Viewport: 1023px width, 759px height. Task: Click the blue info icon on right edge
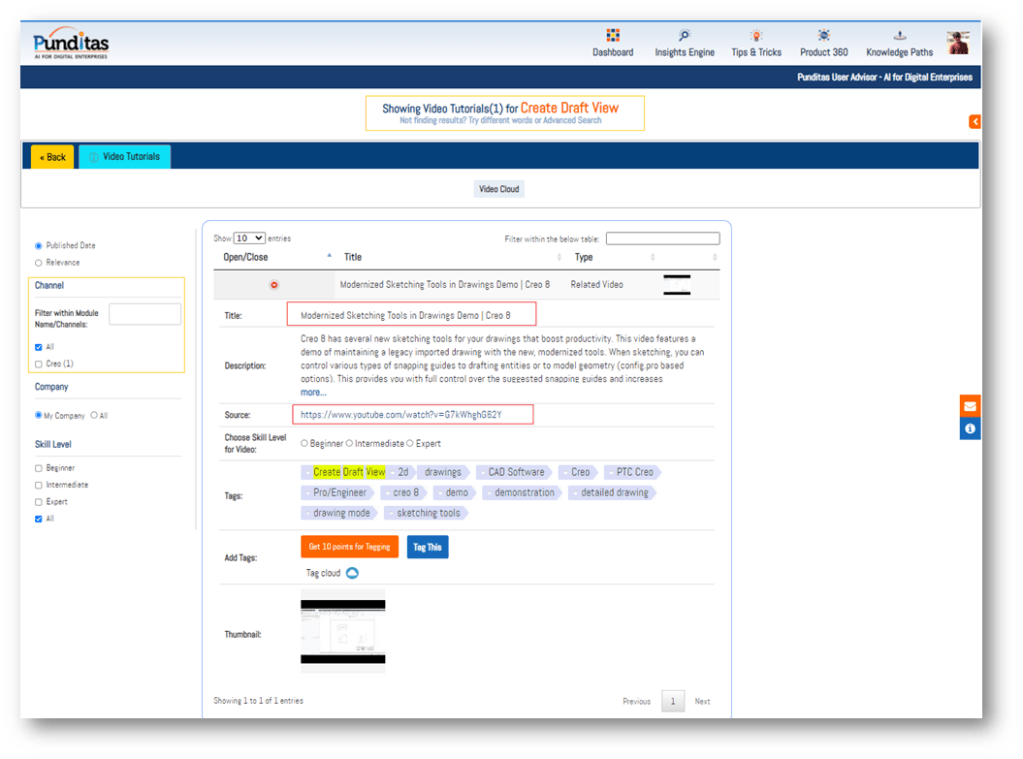pyautogui.click(x=969, y=429)
